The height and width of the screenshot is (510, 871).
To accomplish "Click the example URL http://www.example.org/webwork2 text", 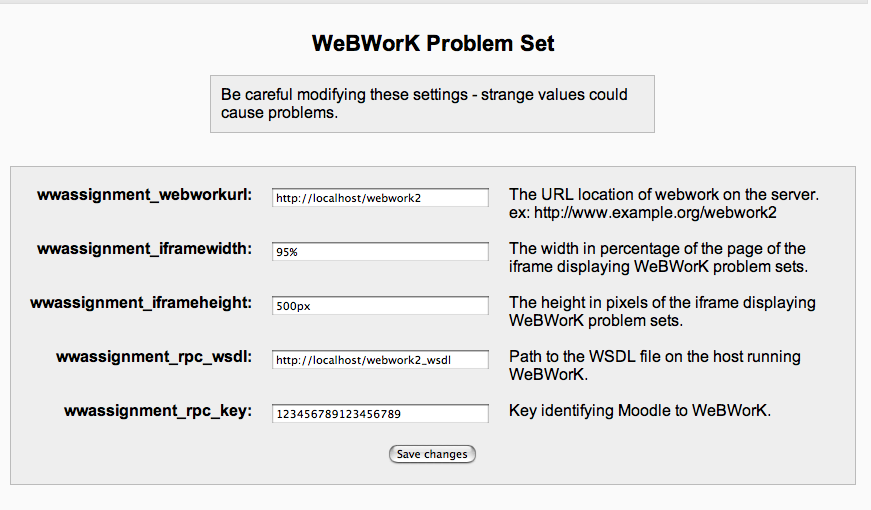I will pos(655,213).
